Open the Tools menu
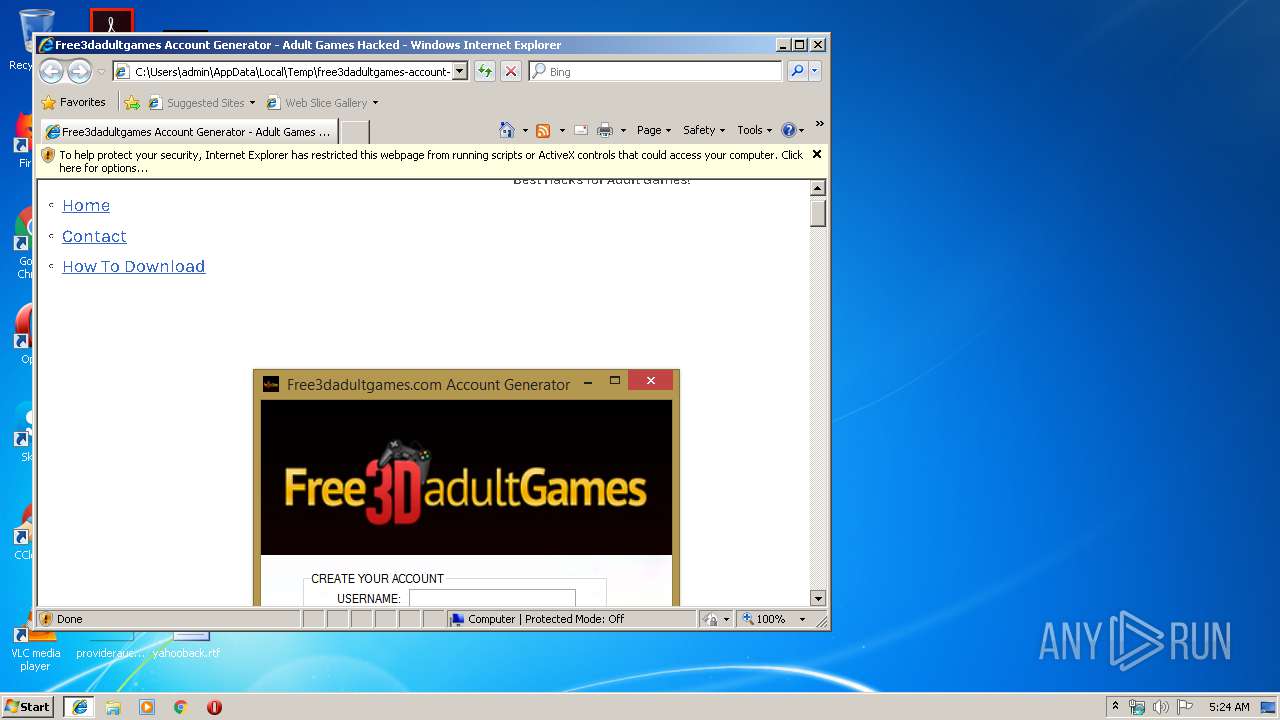This screenshot has width=1280, height=720. (x=754, y=130)
